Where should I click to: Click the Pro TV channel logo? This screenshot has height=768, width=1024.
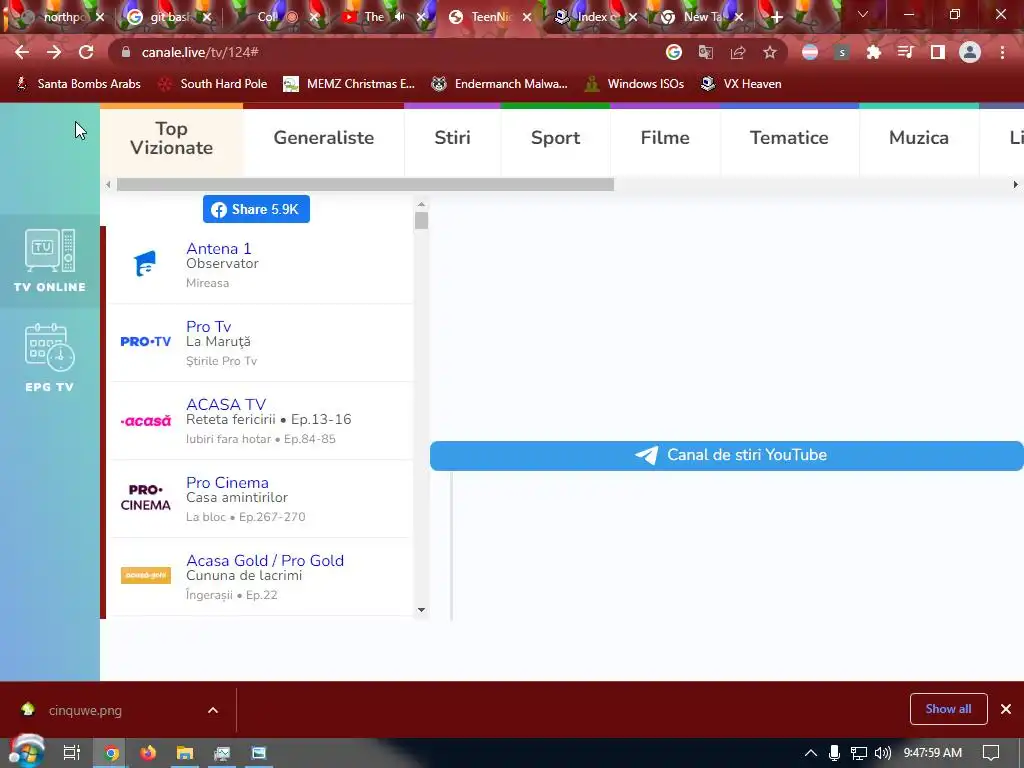(146, 342)
